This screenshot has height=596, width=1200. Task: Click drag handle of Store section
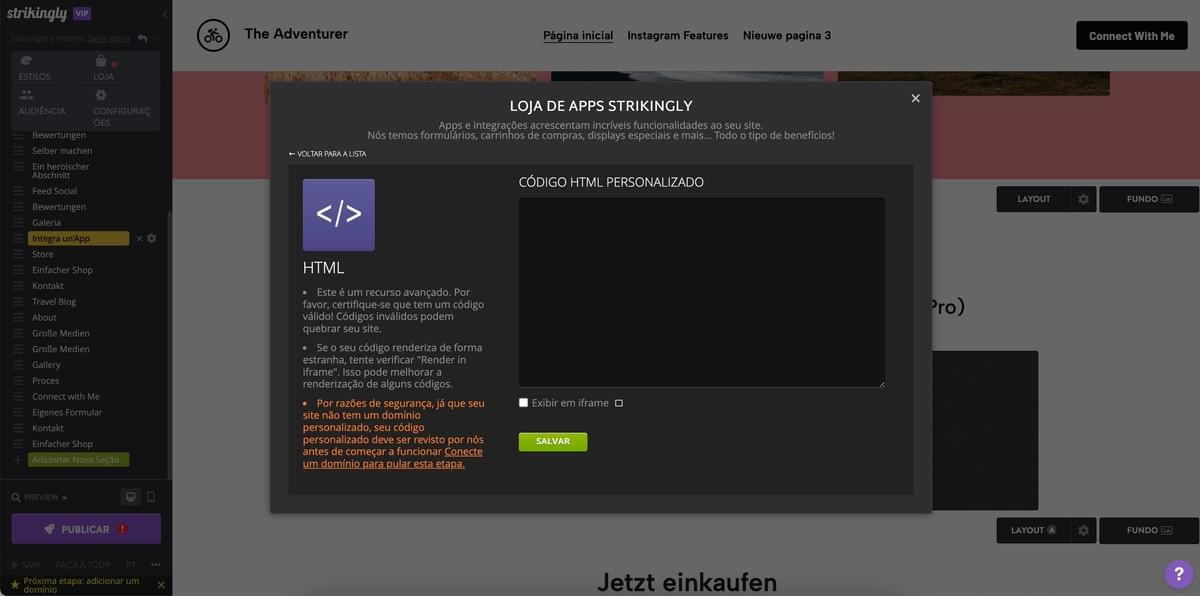click(x=18, y=254)
